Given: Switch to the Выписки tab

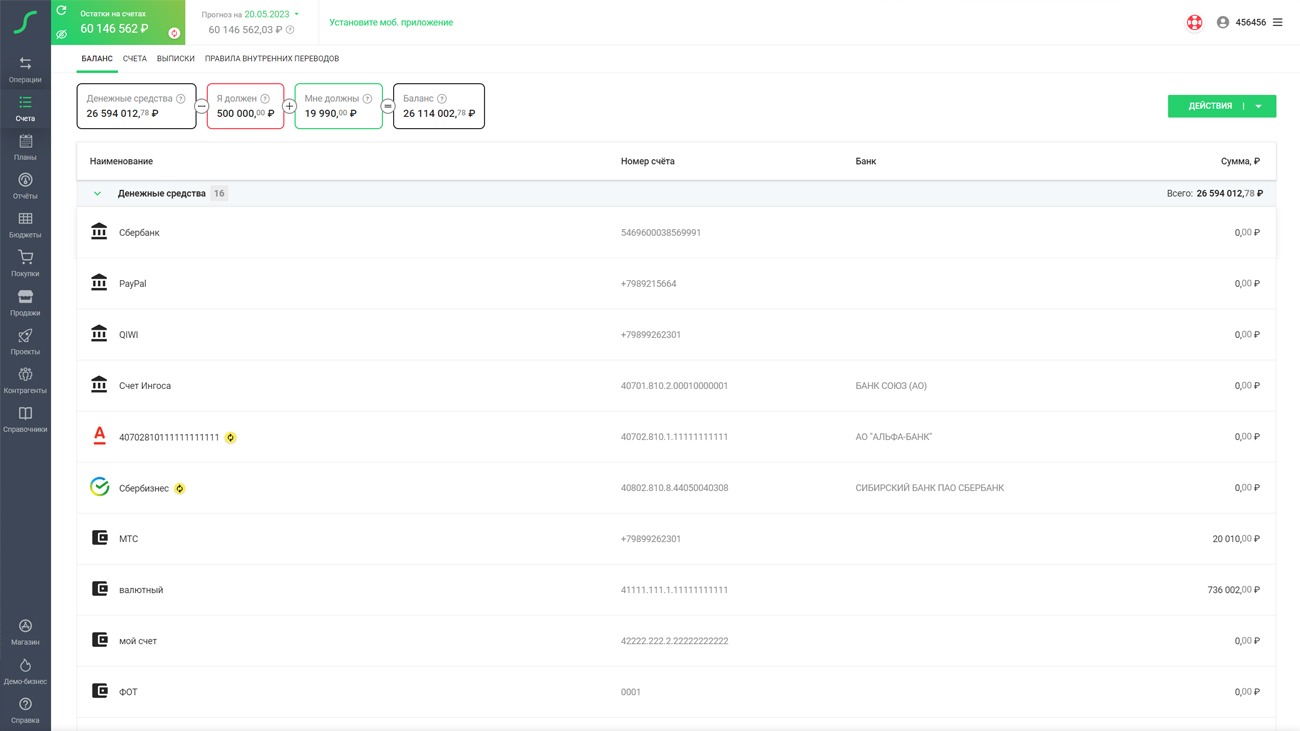Looking at the screenshot, I should tap(175, 59).
